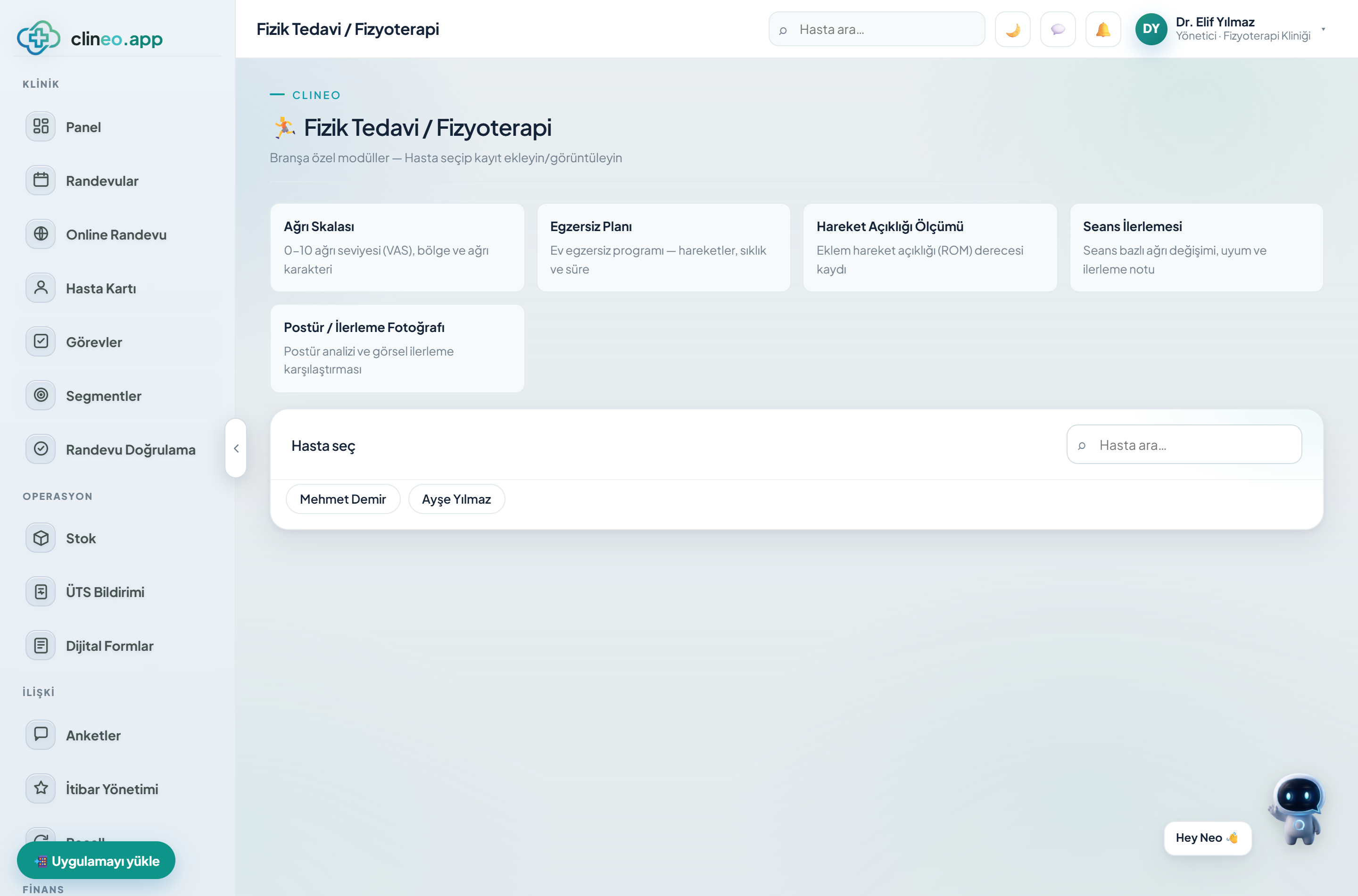Open notifications via the bell icon
This screenshot has height=896, width=1358.
click(x=1102, y=29)
